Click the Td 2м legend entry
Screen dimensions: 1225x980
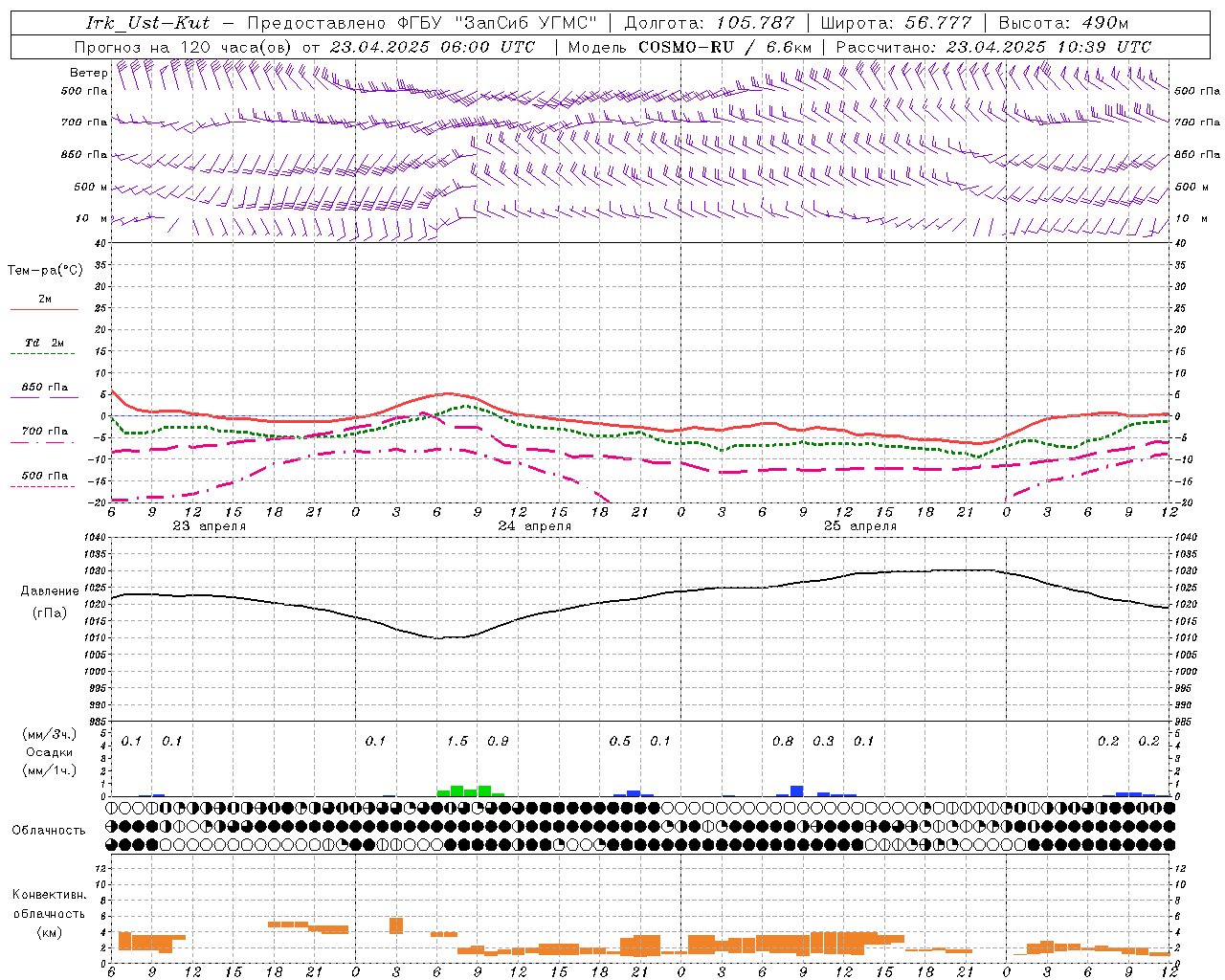tap(45, 343)
